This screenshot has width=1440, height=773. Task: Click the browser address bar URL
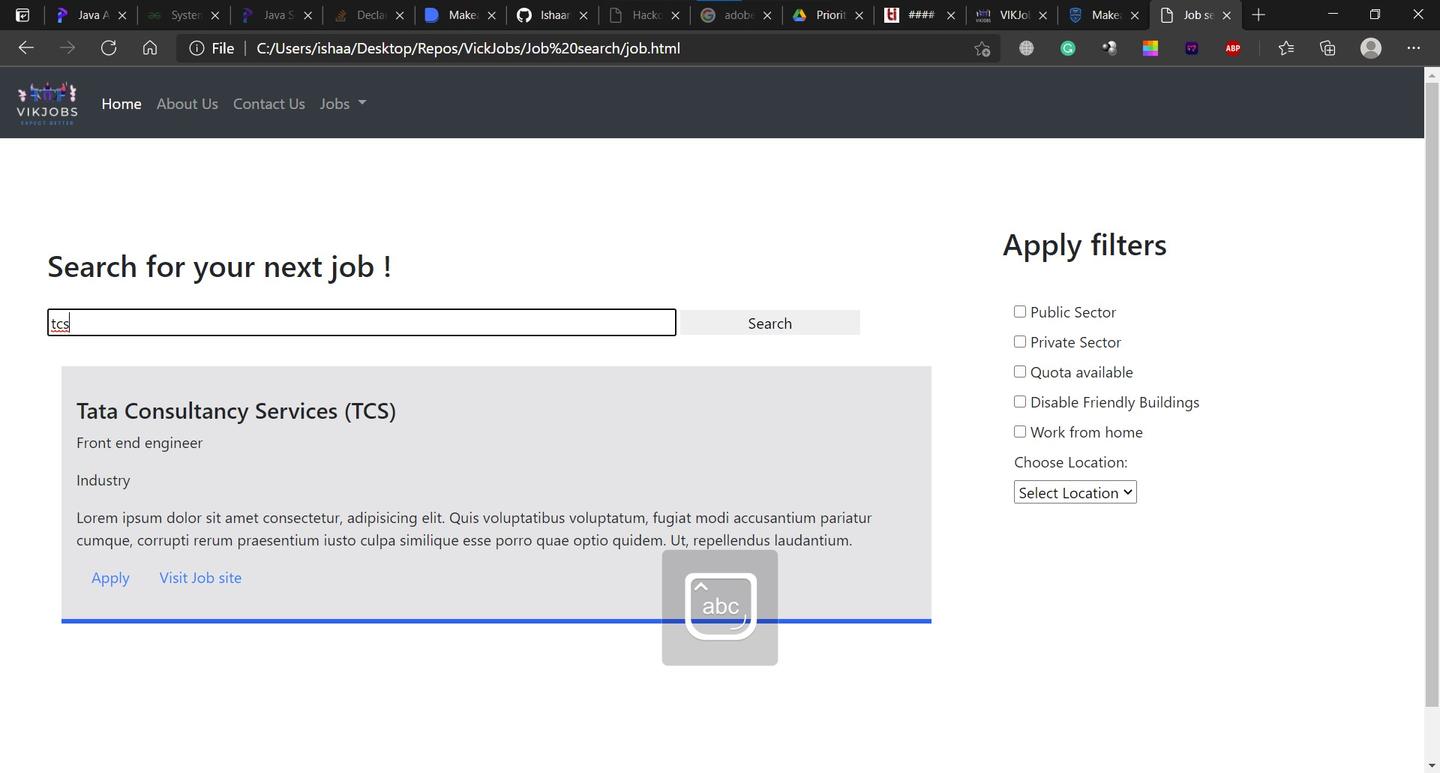click(x=468, y=48)
